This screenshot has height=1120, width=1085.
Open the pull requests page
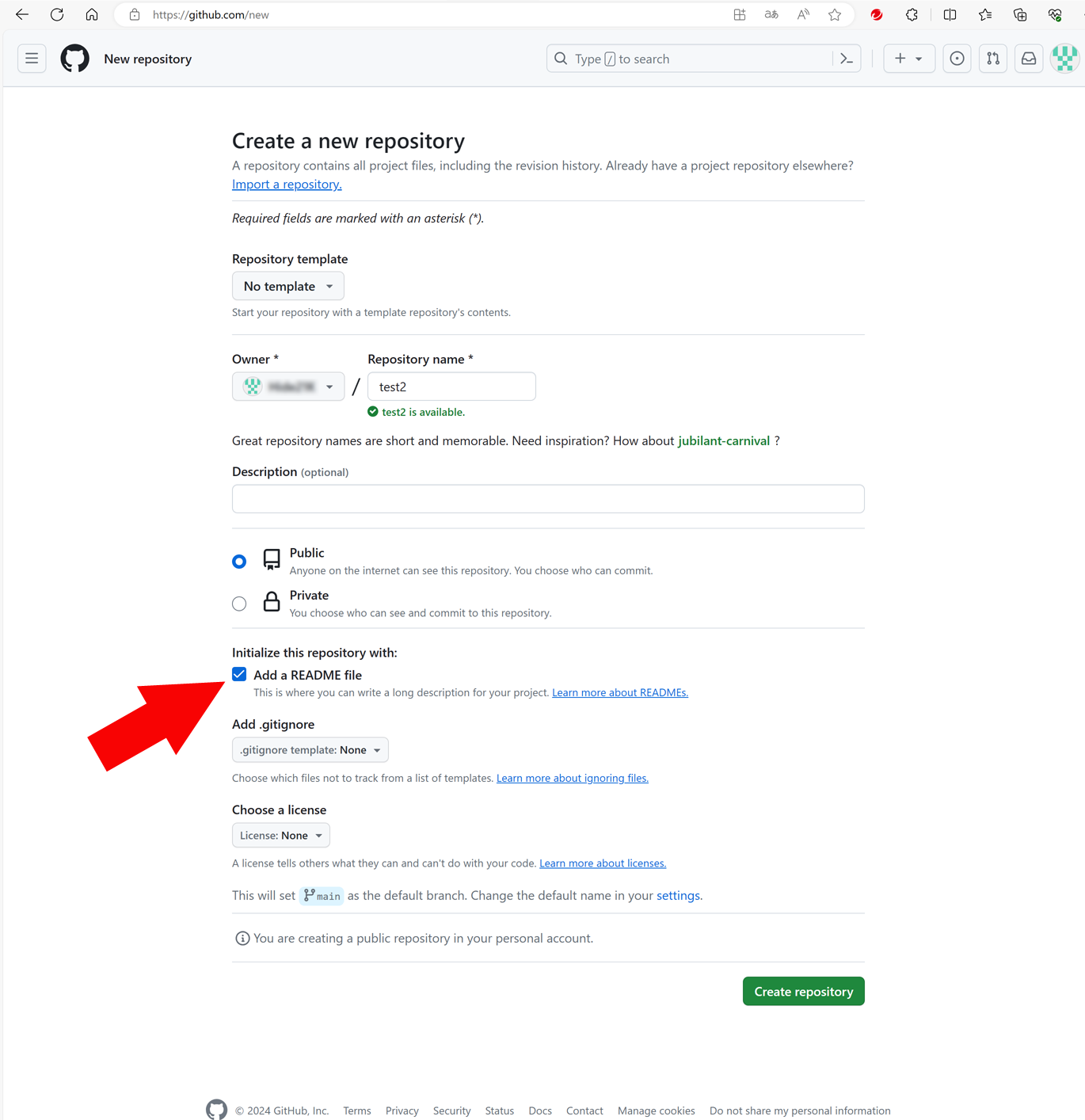point(992,58)
